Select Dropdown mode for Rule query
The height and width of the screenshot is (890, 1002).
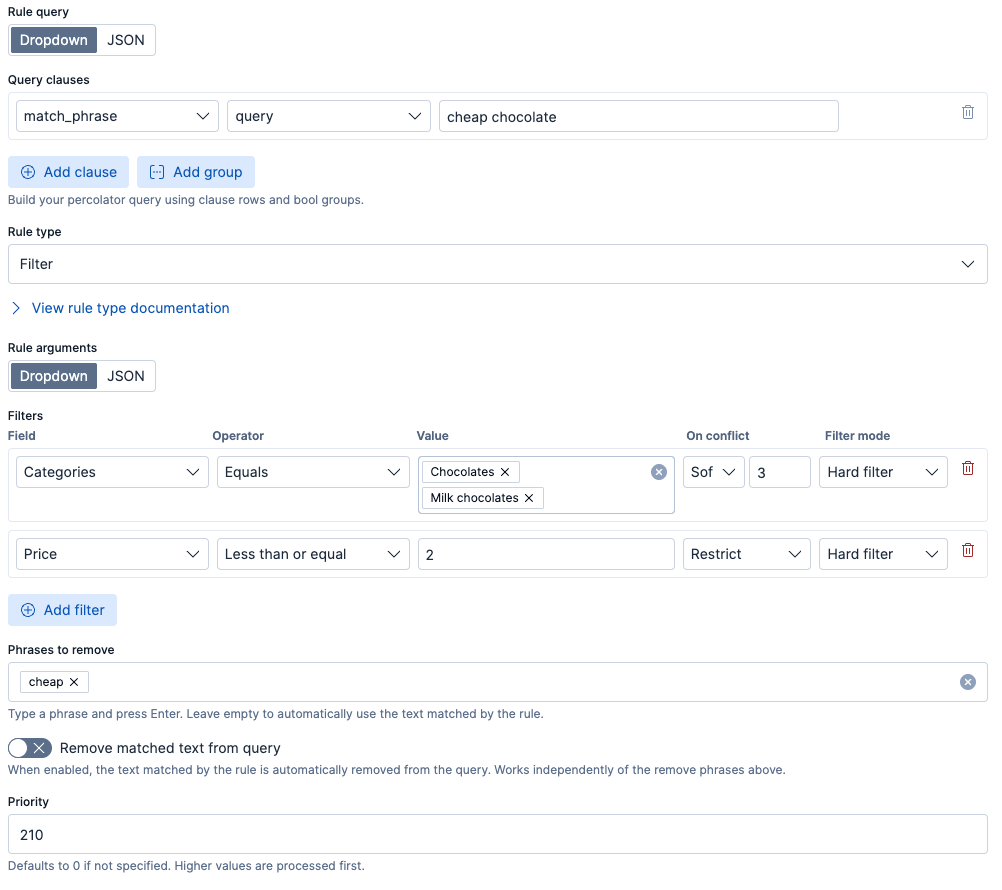(x=54, y=40)
